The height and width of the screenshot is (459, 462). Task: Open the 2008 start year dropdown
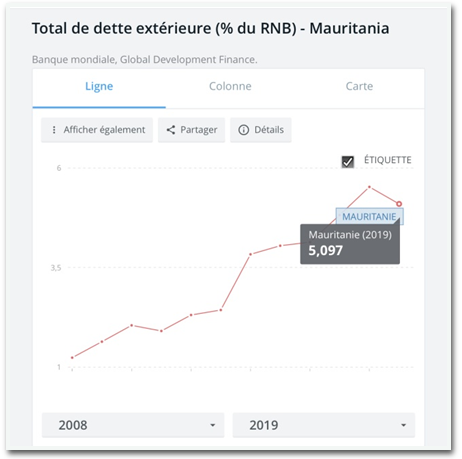click(133, 425)
